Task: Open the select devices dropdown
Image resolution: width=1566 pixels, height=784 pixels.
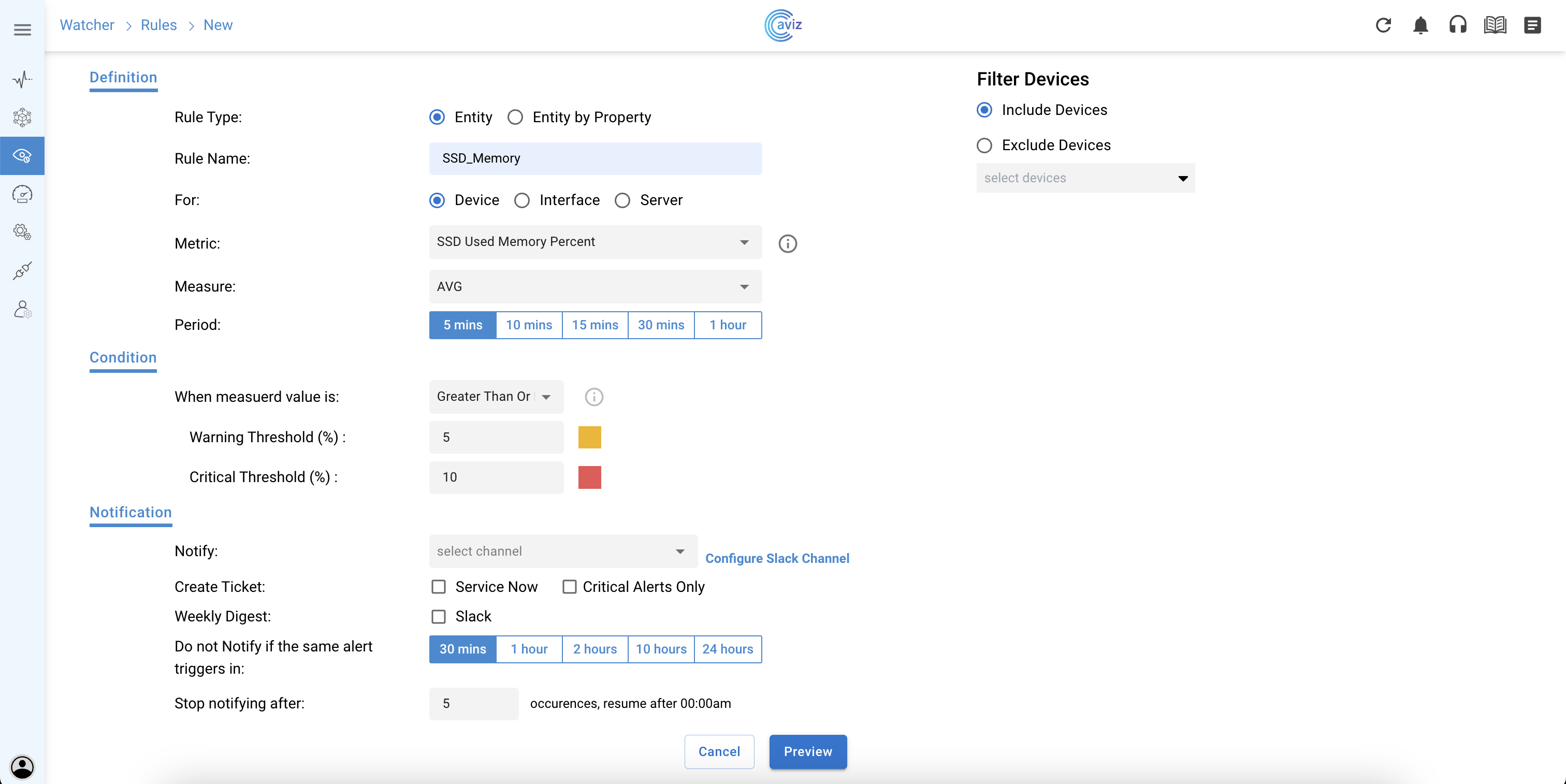Action: pos(1084,178)
